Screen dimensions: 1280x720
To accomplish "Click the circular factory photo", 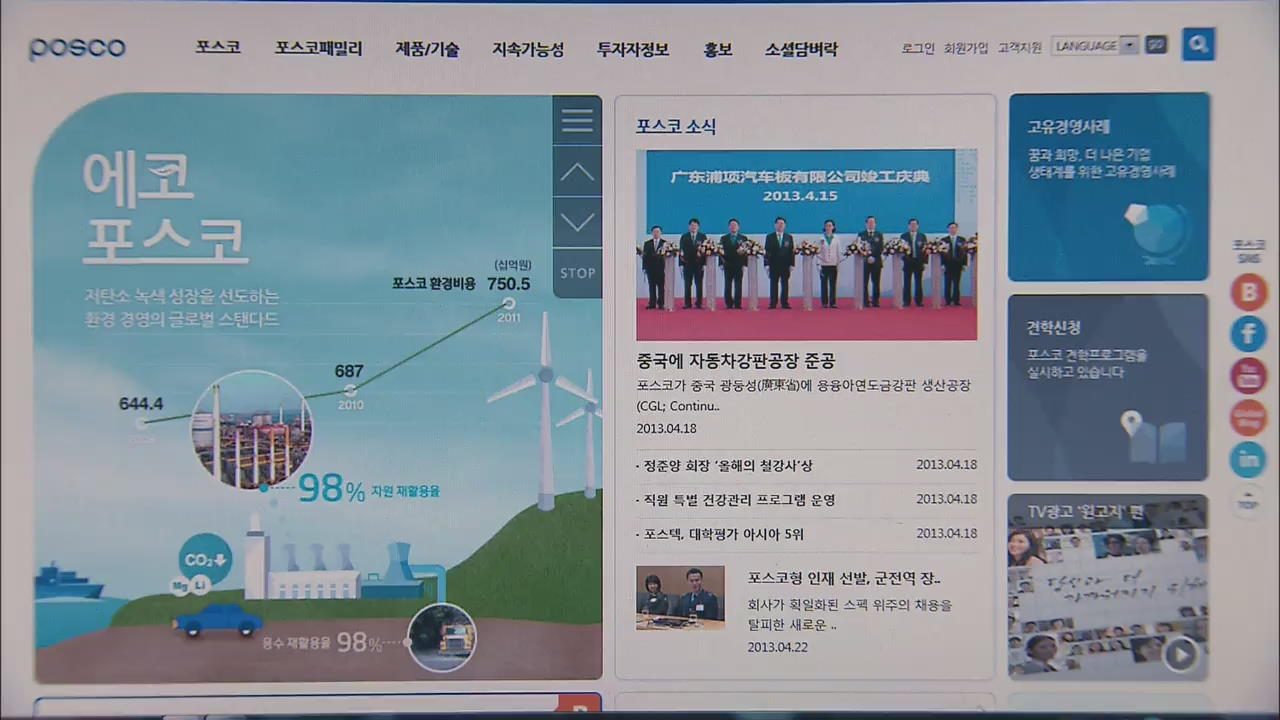I will 252,431.
